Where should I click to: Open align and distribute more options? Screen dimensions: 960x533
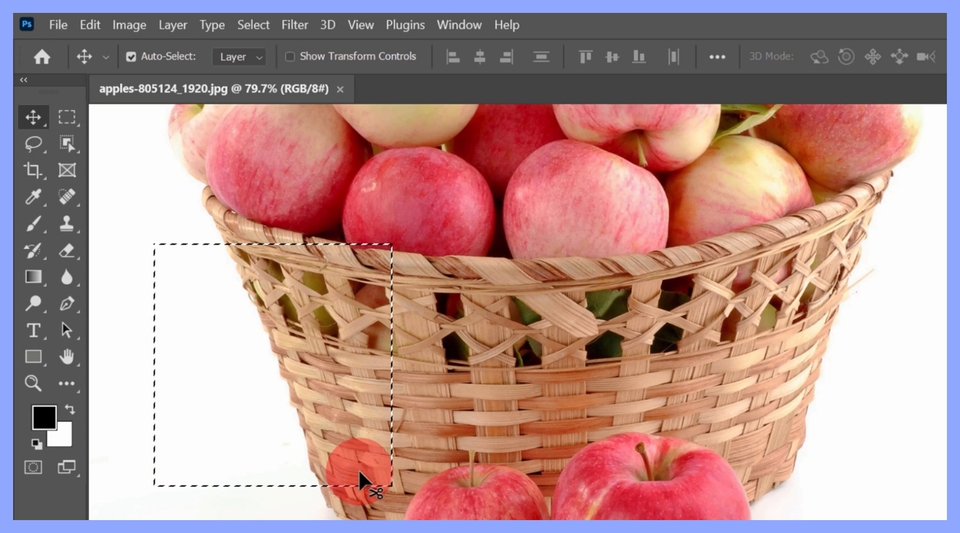(x=717, y=57)
